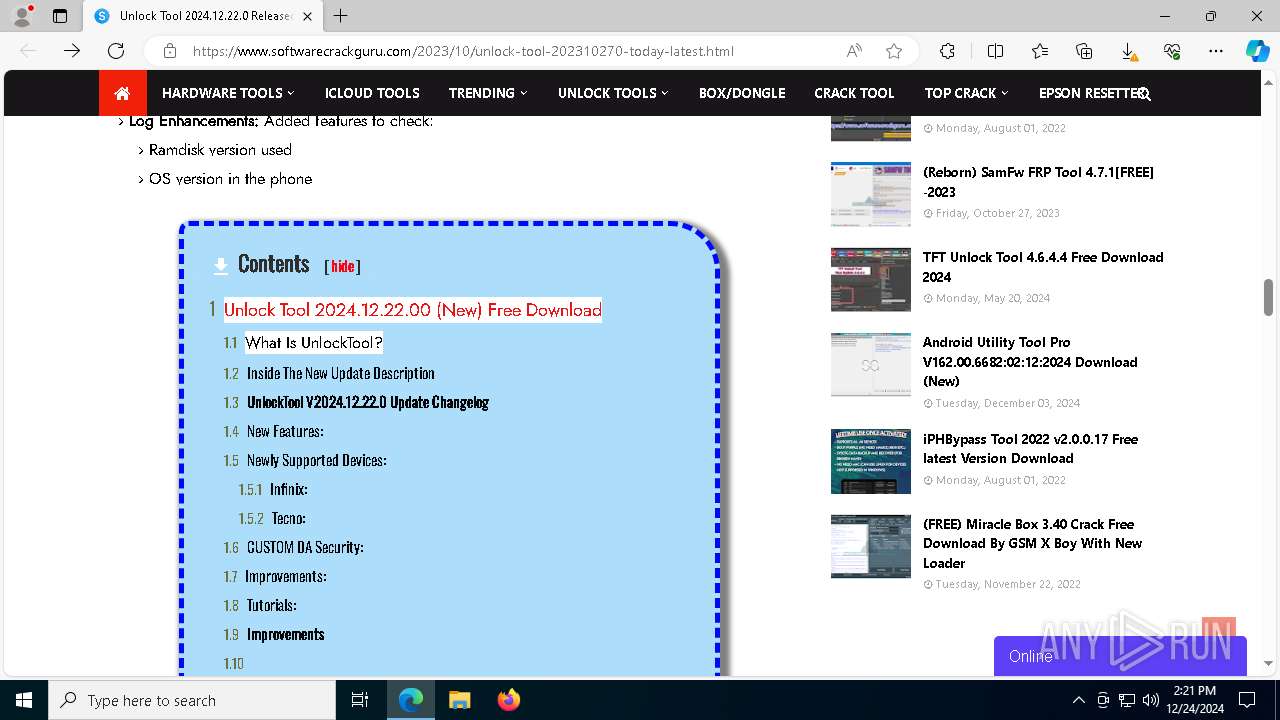
Task: Click the purple Online chat button
Action: click(1120, 656)
